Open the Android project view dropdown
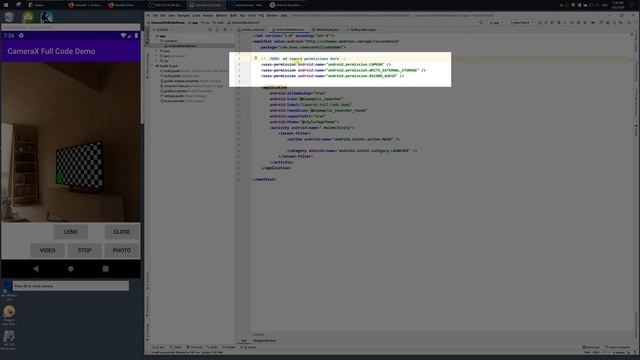640x360 pixels. (161, 29)
